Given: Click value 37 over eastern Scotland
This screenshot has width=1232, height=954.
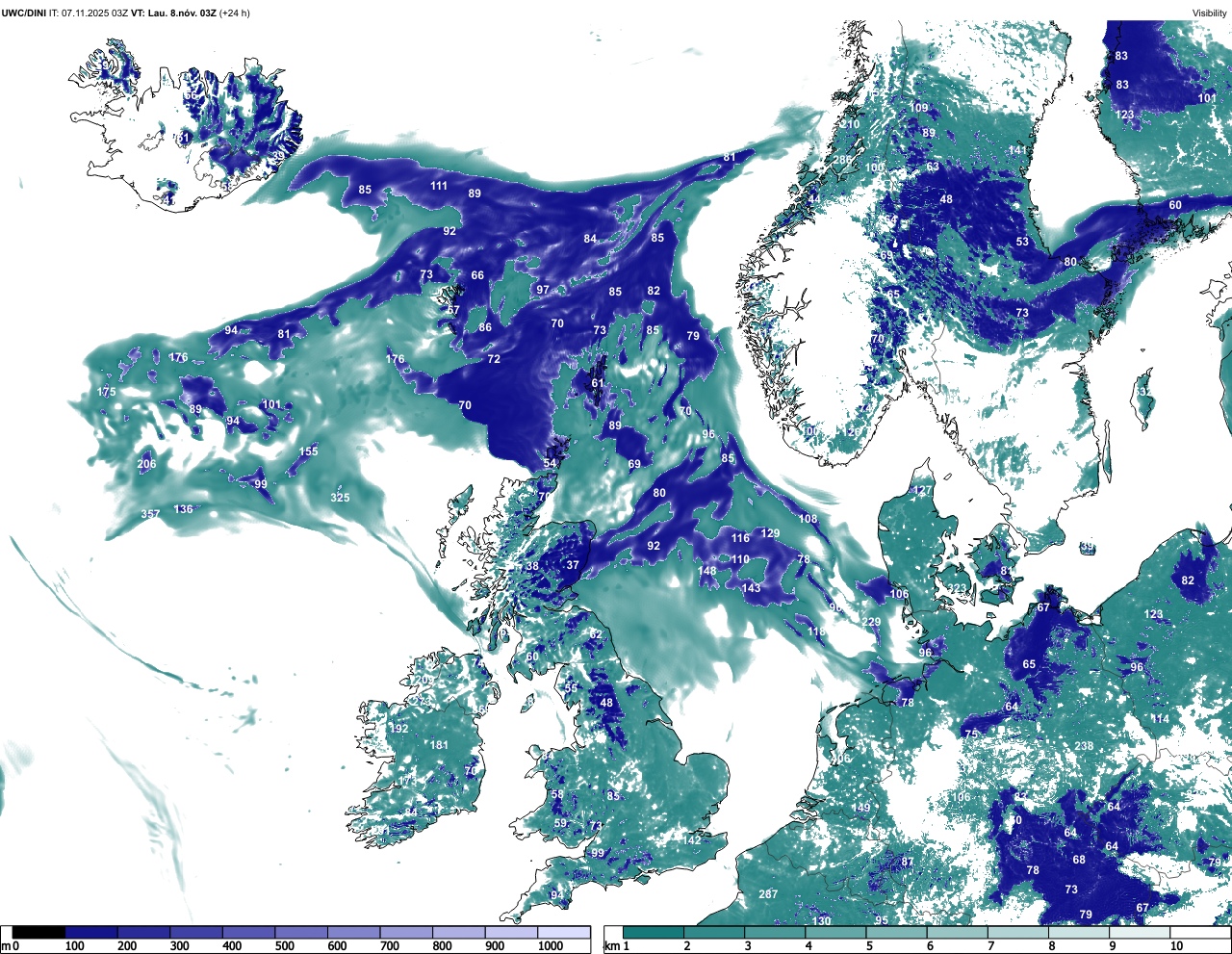Looking at the screenshot, I should [573, 565].
